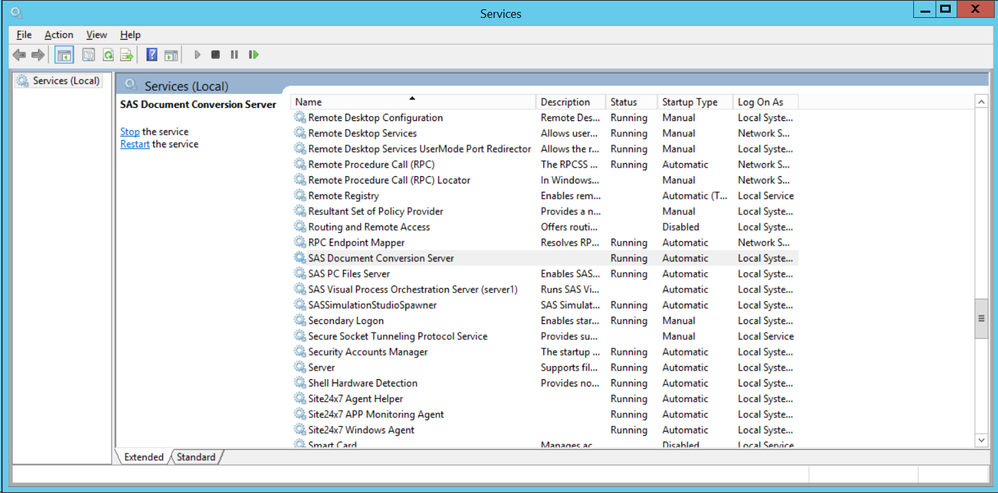Select SAS Document Conversion Server row
Screen dimensions: 998x493
545,258
